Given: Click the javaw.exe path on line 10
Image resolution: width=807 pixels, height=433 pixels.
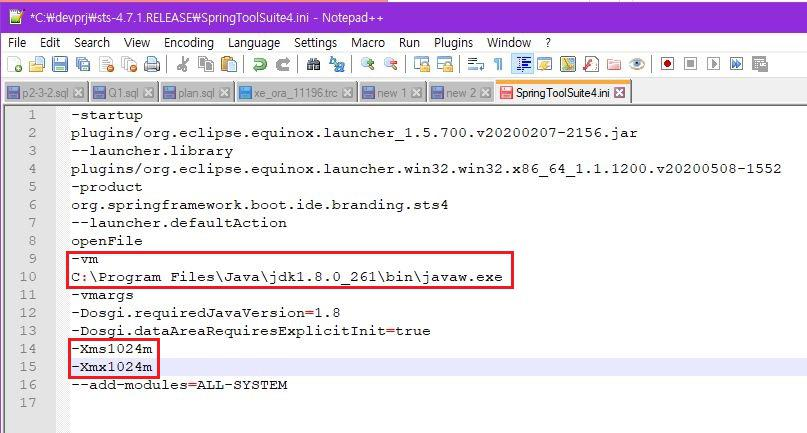Looking at the screenshot, I should pos(287,277).
